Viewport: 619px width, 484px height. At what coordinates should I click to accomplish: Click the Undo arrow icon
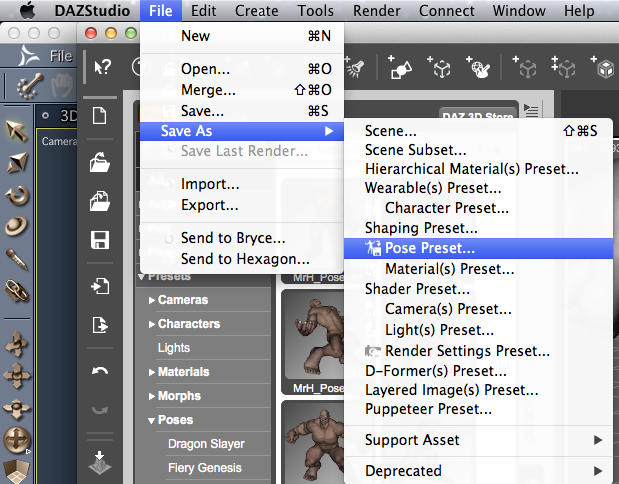pyautogui.click(x=100, y=371)
